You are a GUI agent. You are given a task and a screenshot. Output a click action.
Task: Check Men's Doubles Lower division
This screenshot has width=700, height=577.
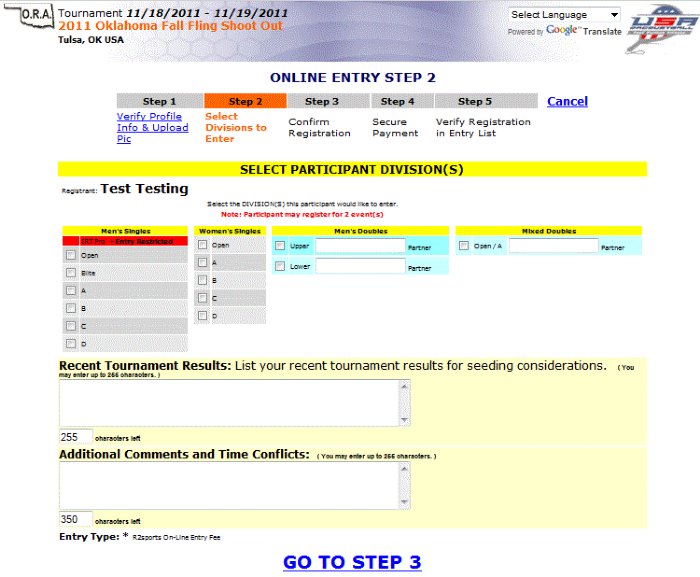(x=280, y=266)
